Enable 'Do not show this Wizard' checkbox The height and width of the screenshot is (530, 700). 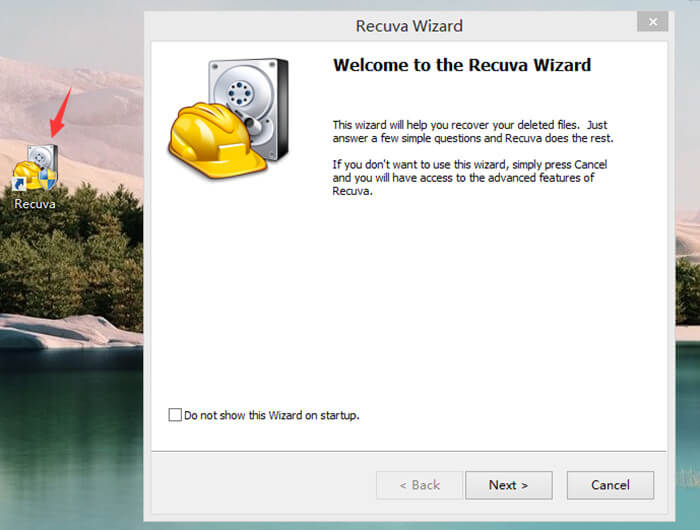(176, 415)
